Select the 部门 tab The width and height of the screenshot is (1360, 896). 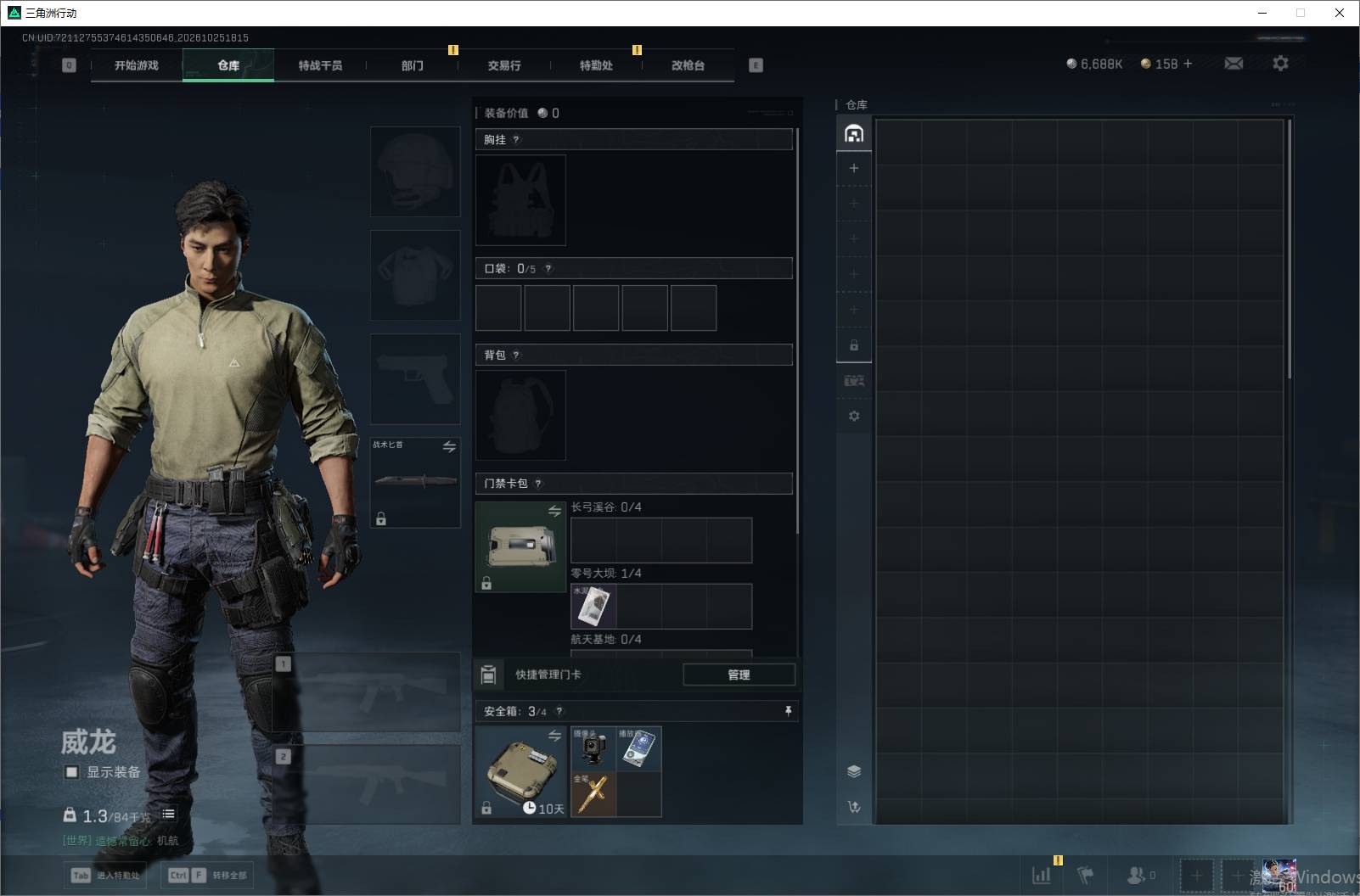(x=413, y=65)
